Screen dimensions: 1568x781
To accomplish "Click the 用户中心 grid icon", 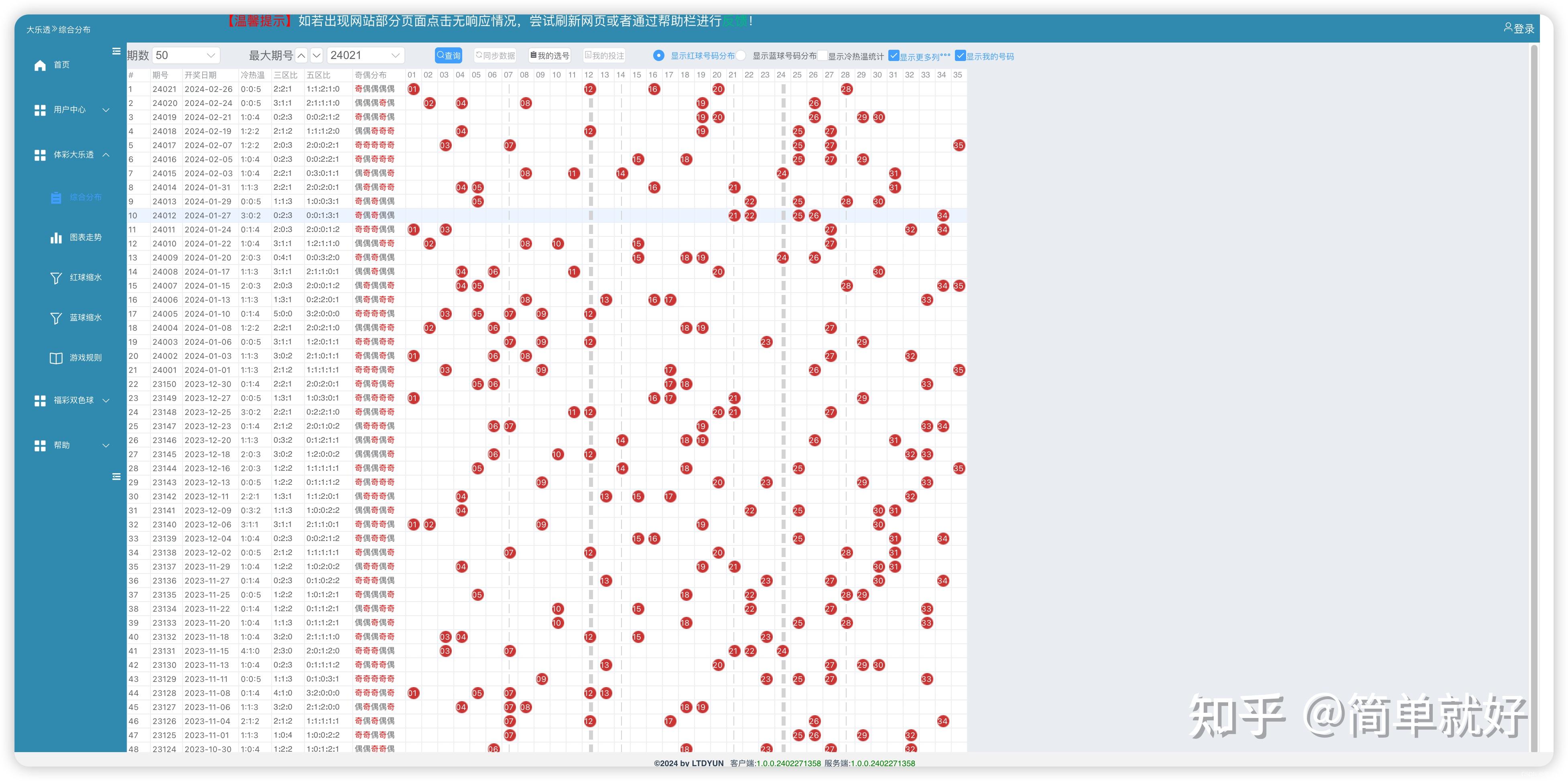I will click(x=40, y=110).
